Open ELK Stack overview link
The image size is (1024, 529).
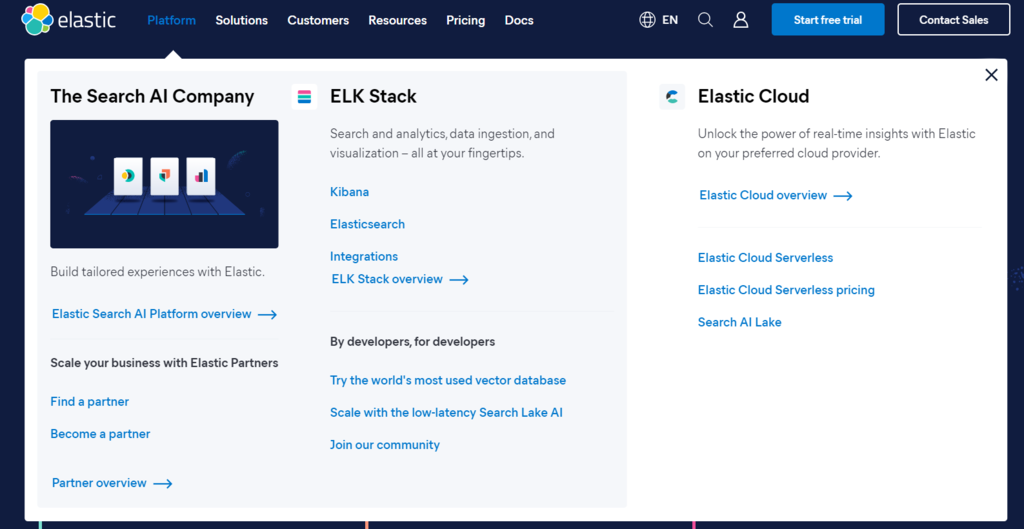coord(387,279)
